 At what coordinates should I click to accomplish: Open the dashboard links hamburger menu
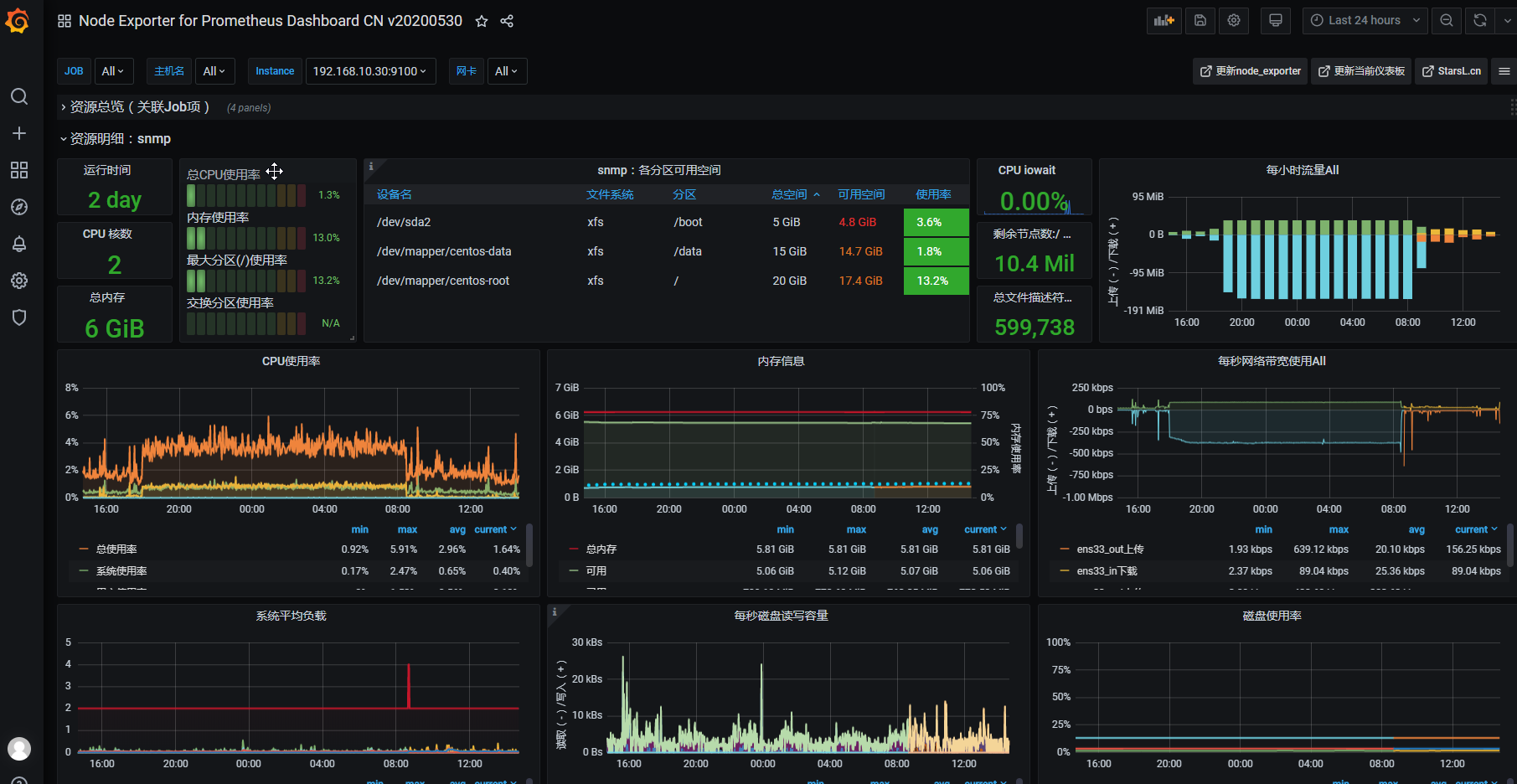(1504, 71)
